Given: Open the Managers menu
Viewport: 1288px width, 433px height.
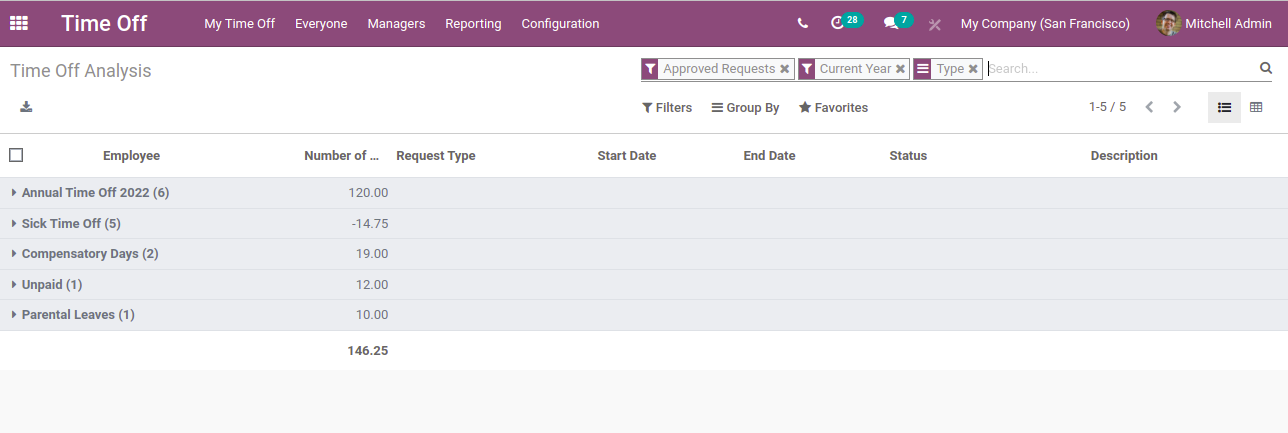Looking at the screenshot, I should [x=396, y=23].
